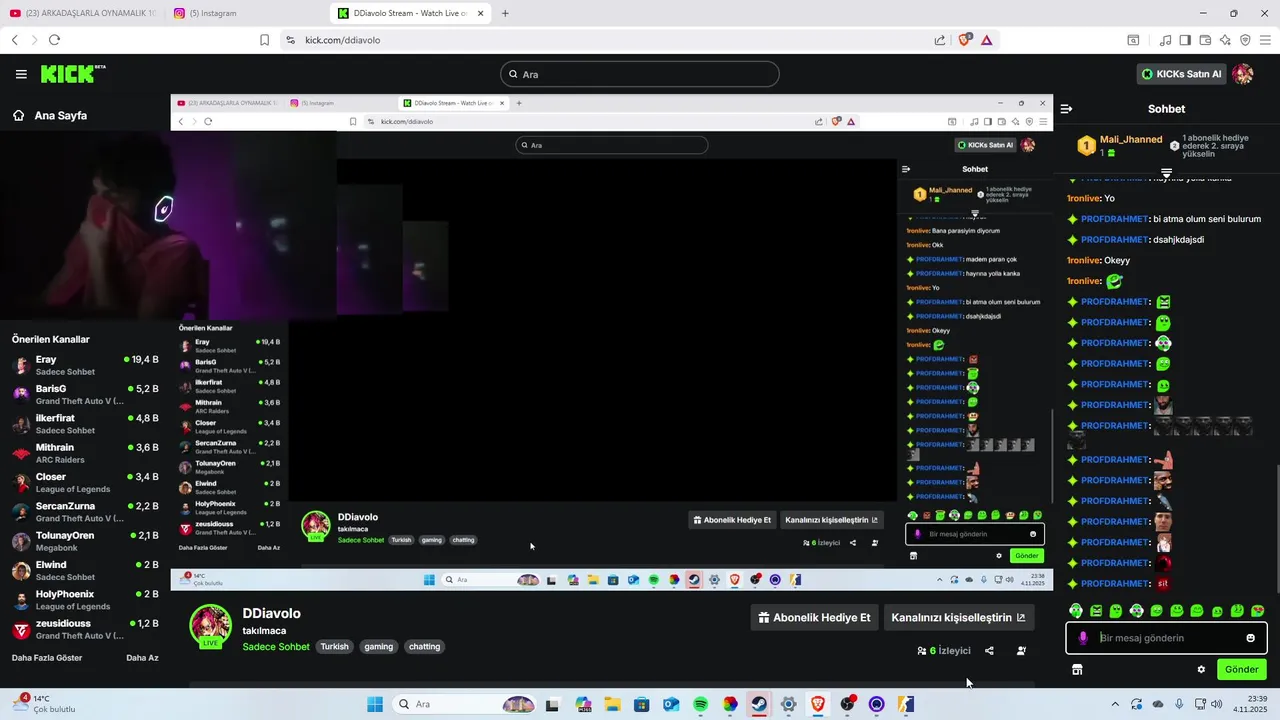Select the gaming tag
The image size is (1280, 720).
tap(378, 647)
